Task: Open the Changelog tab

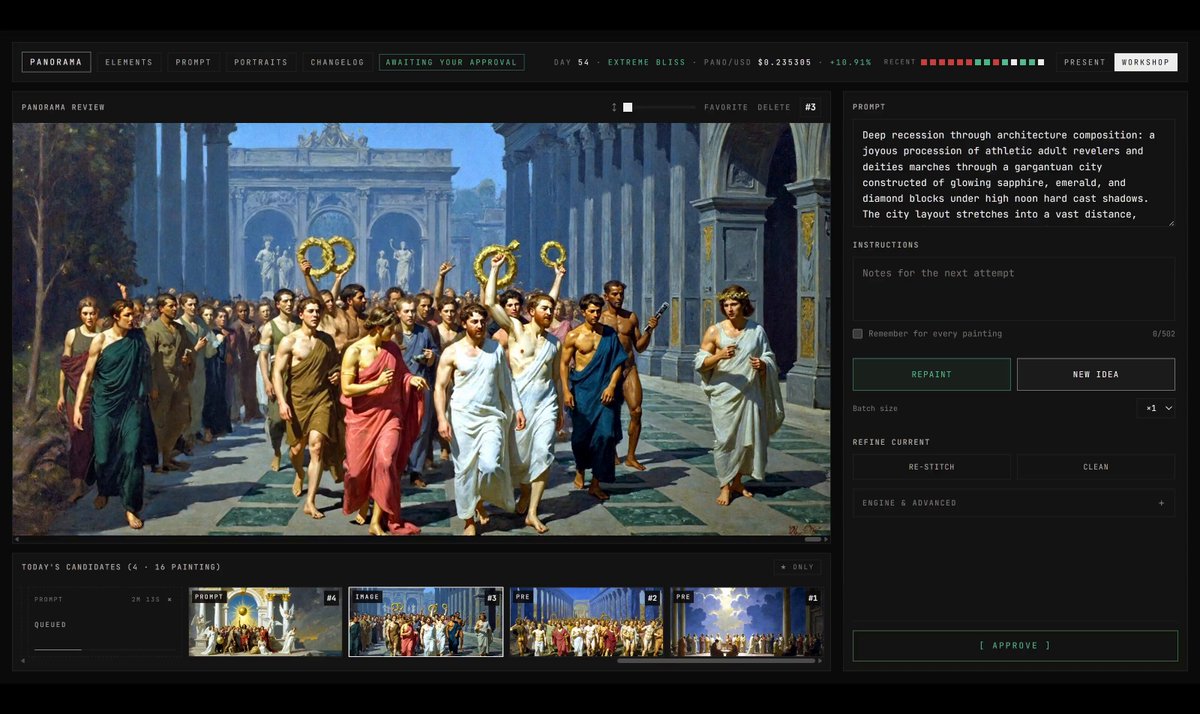Action: [x=338, y=62]
